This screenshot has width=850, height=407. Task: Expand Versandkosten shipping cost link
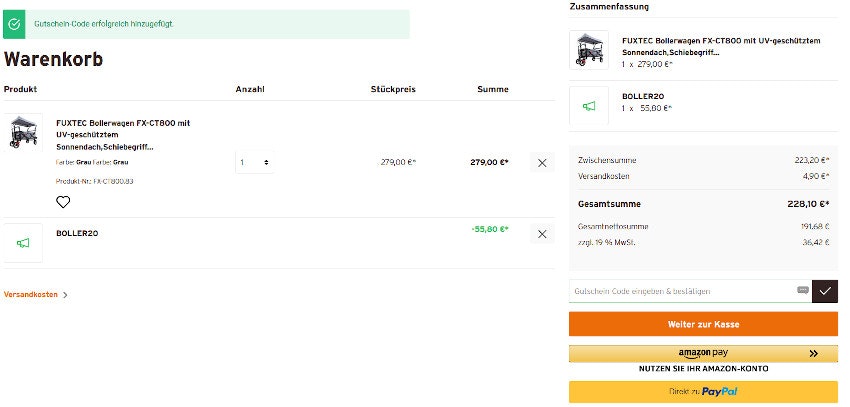click(31, 295)
